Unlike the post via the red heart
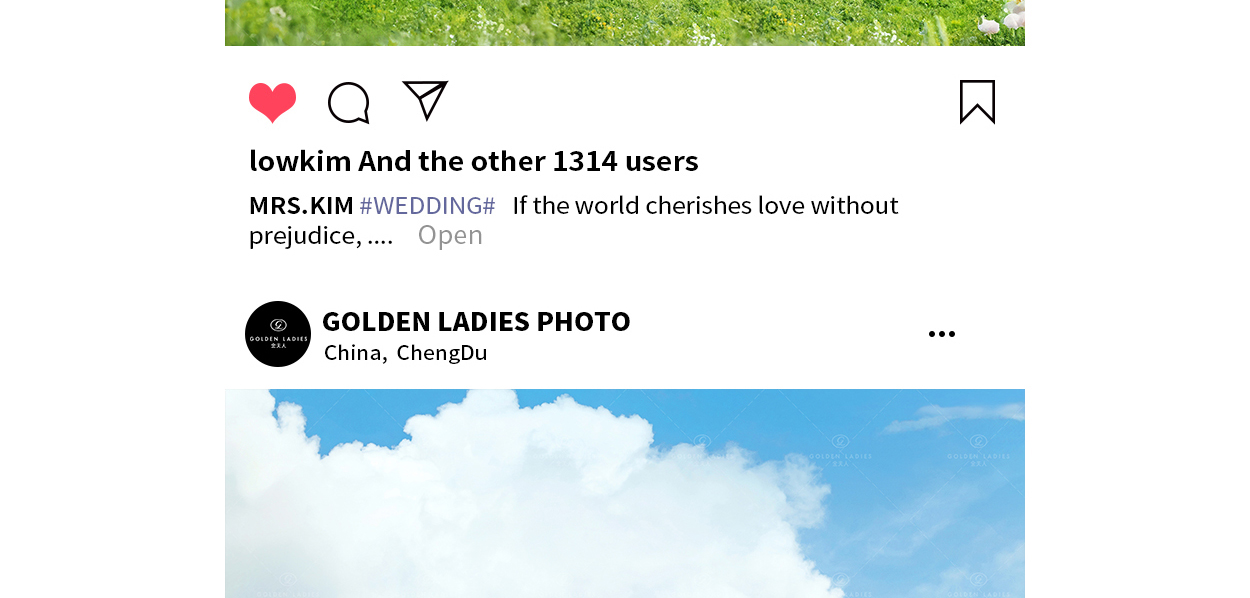The width and height of the screenshot is (1250, 598). pos(272,102)
